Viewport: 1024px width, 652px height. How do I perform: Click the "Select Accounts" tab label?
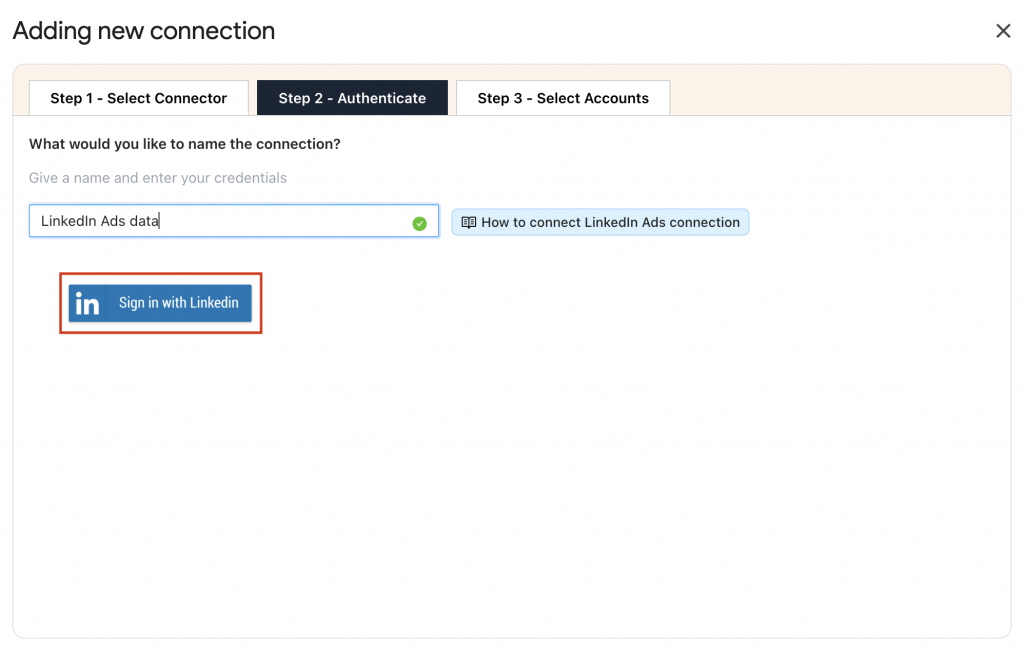point(592,98)
